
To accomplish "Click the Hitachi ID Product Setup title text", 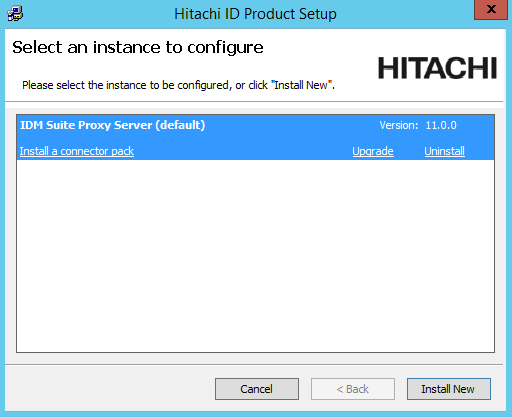I will pyautogui.click(x=255, y=14).
